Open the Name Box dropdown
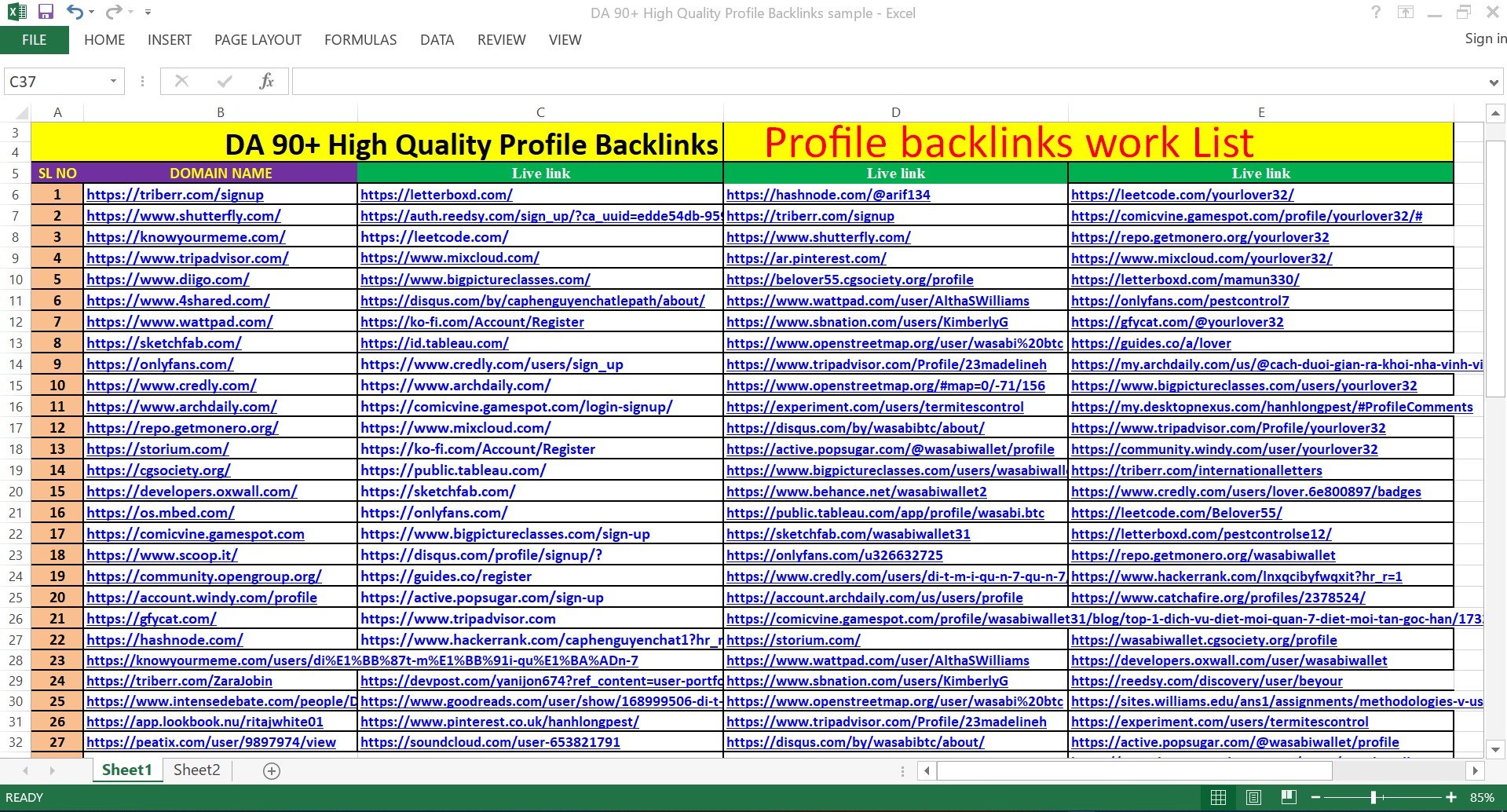 112,81
